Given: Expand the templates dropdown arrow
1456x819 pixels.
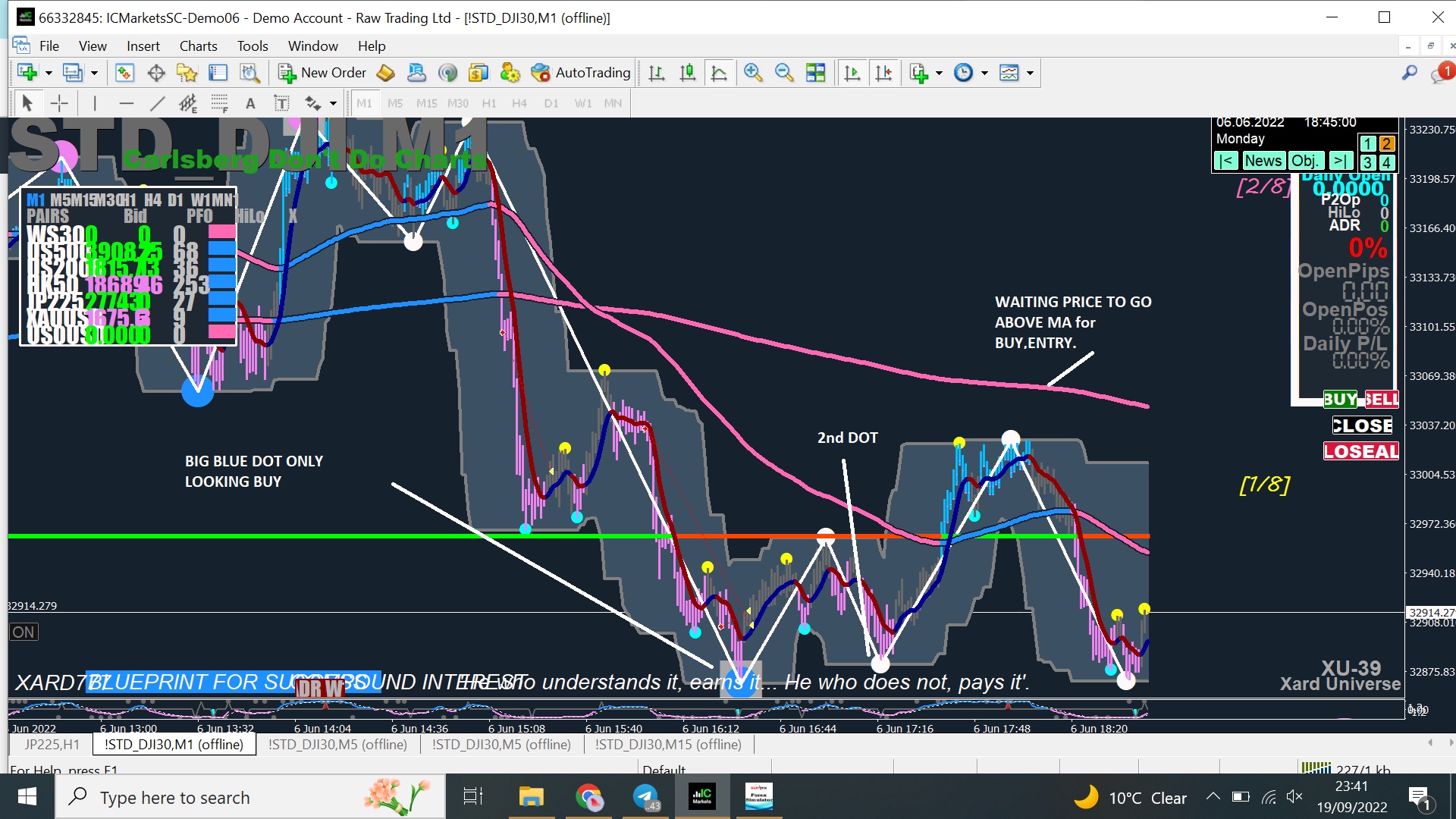Looking at the screenshot, I should (x=1030, y=73).
